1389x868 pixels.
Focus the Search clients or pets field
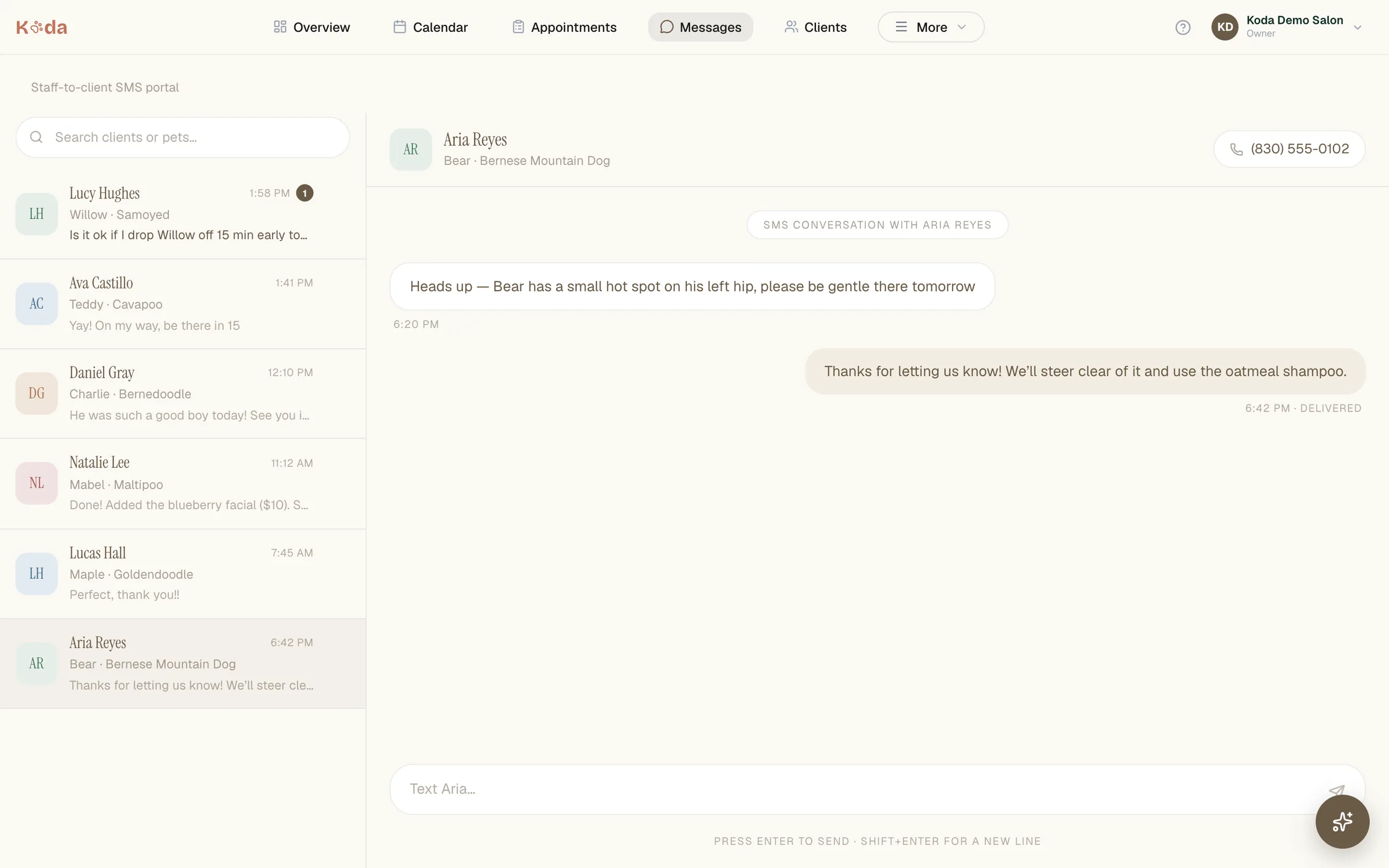coord(182,137)
